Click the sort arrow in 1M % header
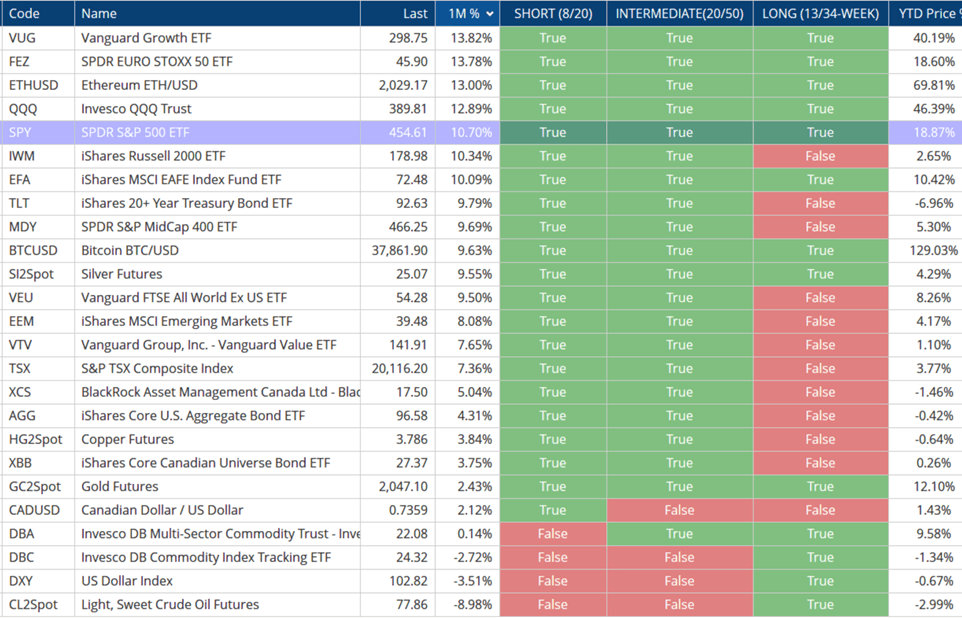The width and height of the screenshot is (962, 618). tap(488, 14)
